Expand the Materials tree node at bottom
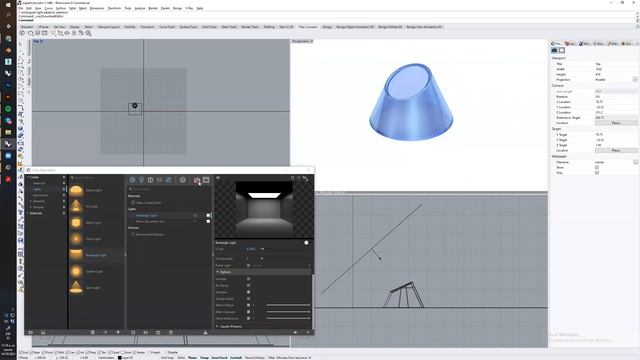Screen dimensions: 640x360 pos(28,213)
